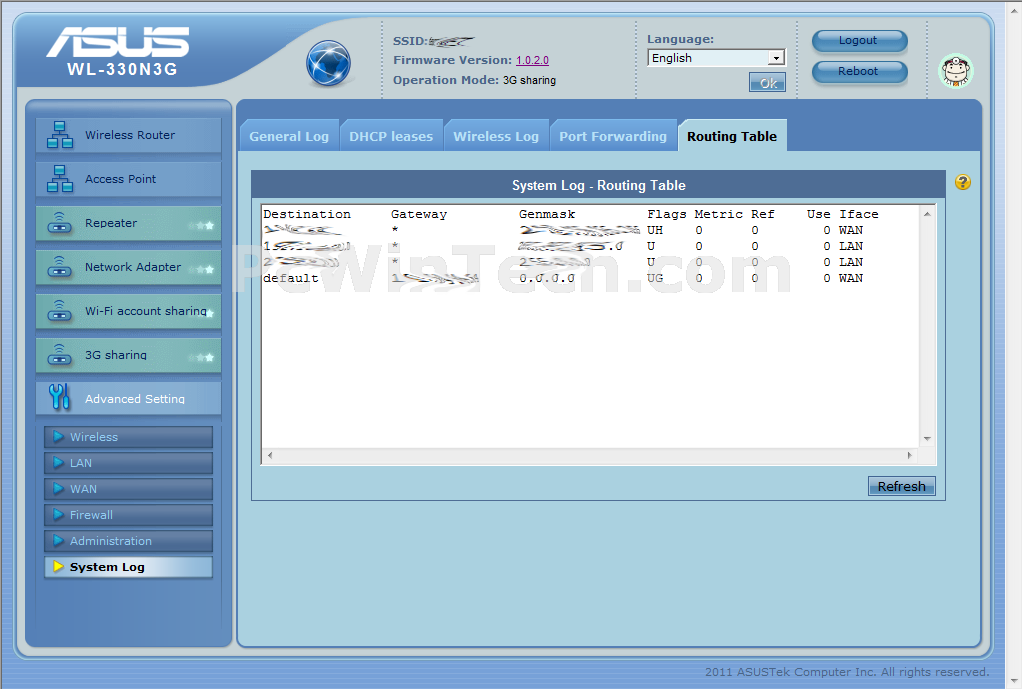Open the Port Forwarding tab

click(x=613, y=136)
